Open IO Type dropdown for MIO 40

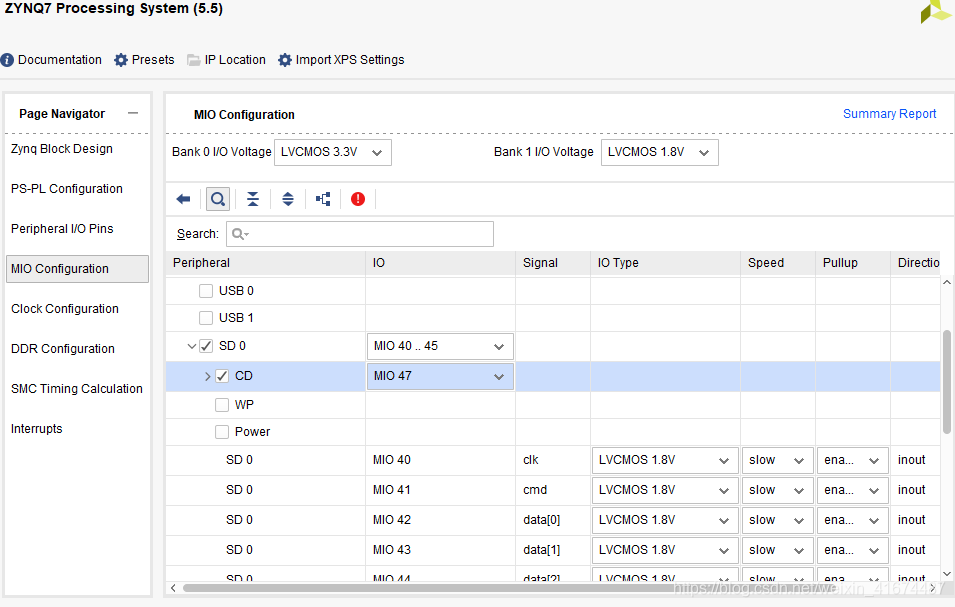tap(665, 460)
